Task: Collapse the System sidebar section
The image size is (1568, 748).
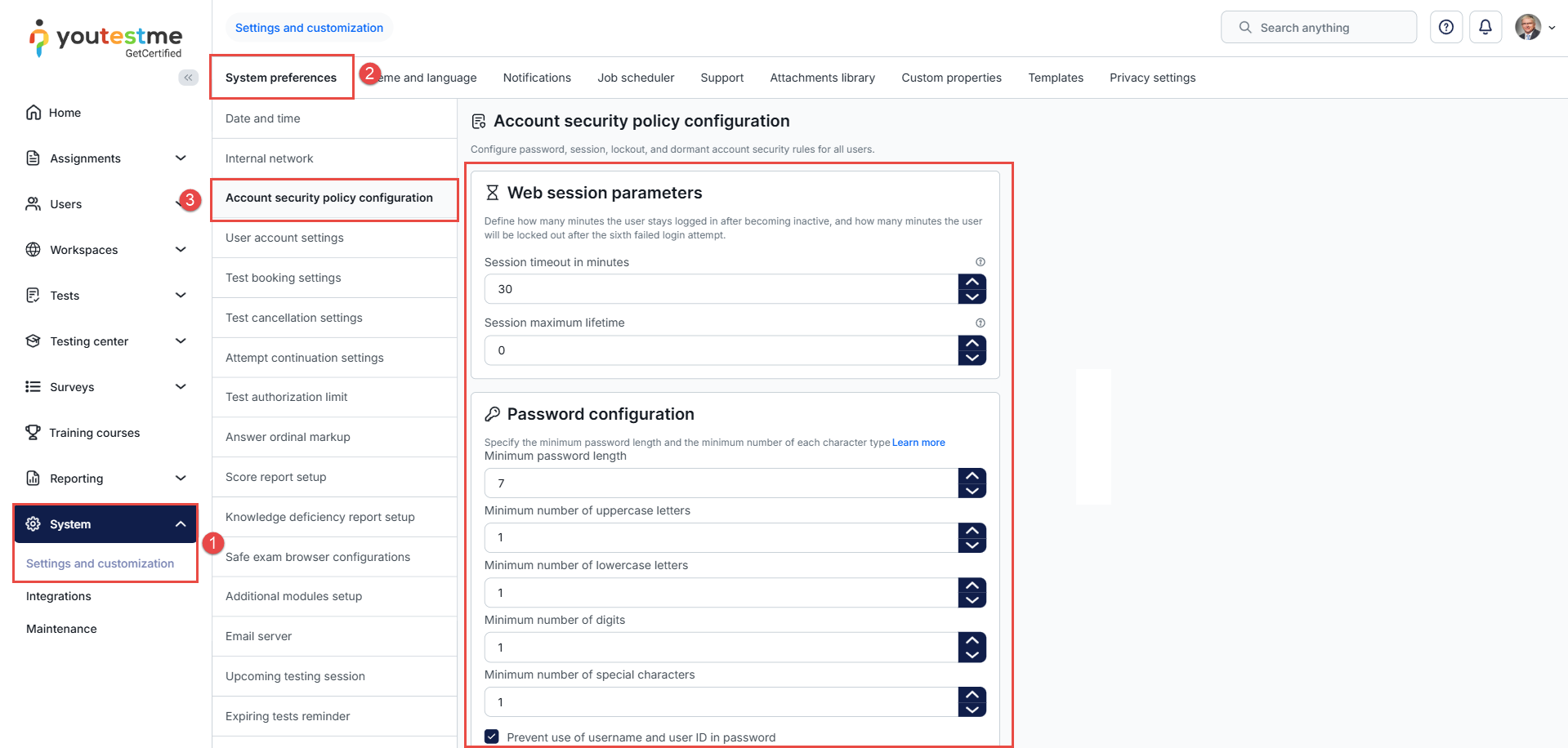Action: point(181,524)
